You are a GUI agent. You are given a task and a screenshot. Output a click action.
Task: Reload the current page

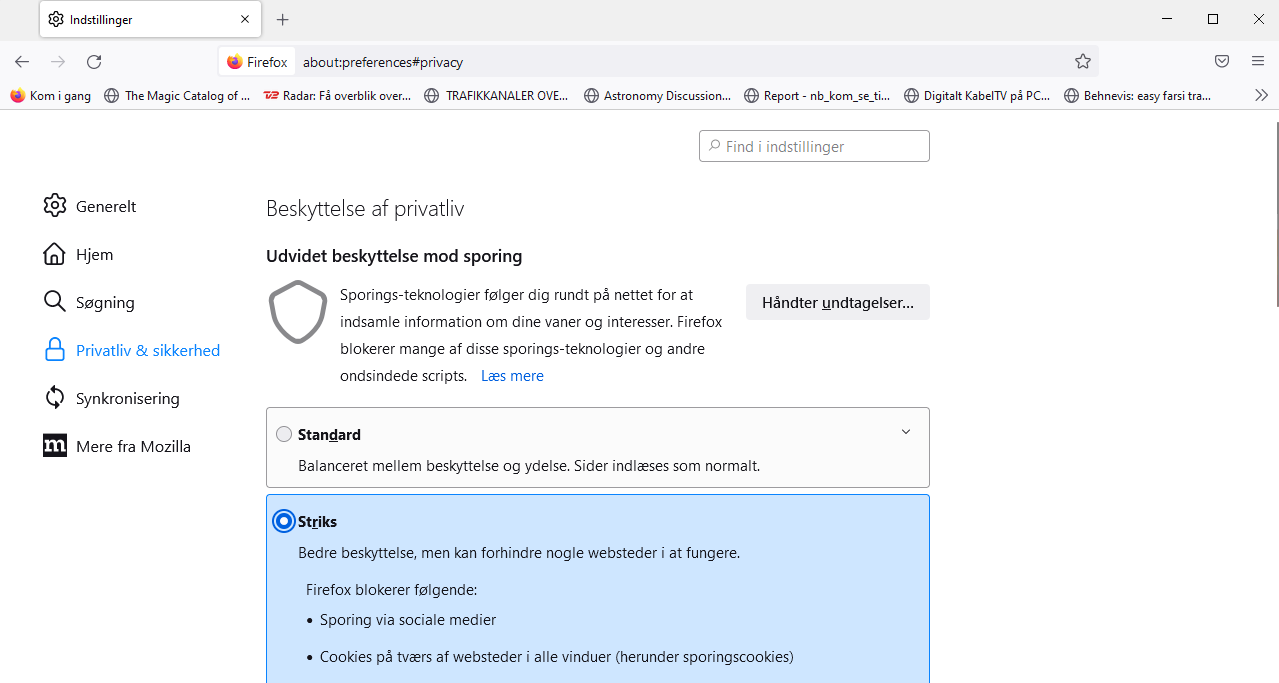click(x=94, y=61)
